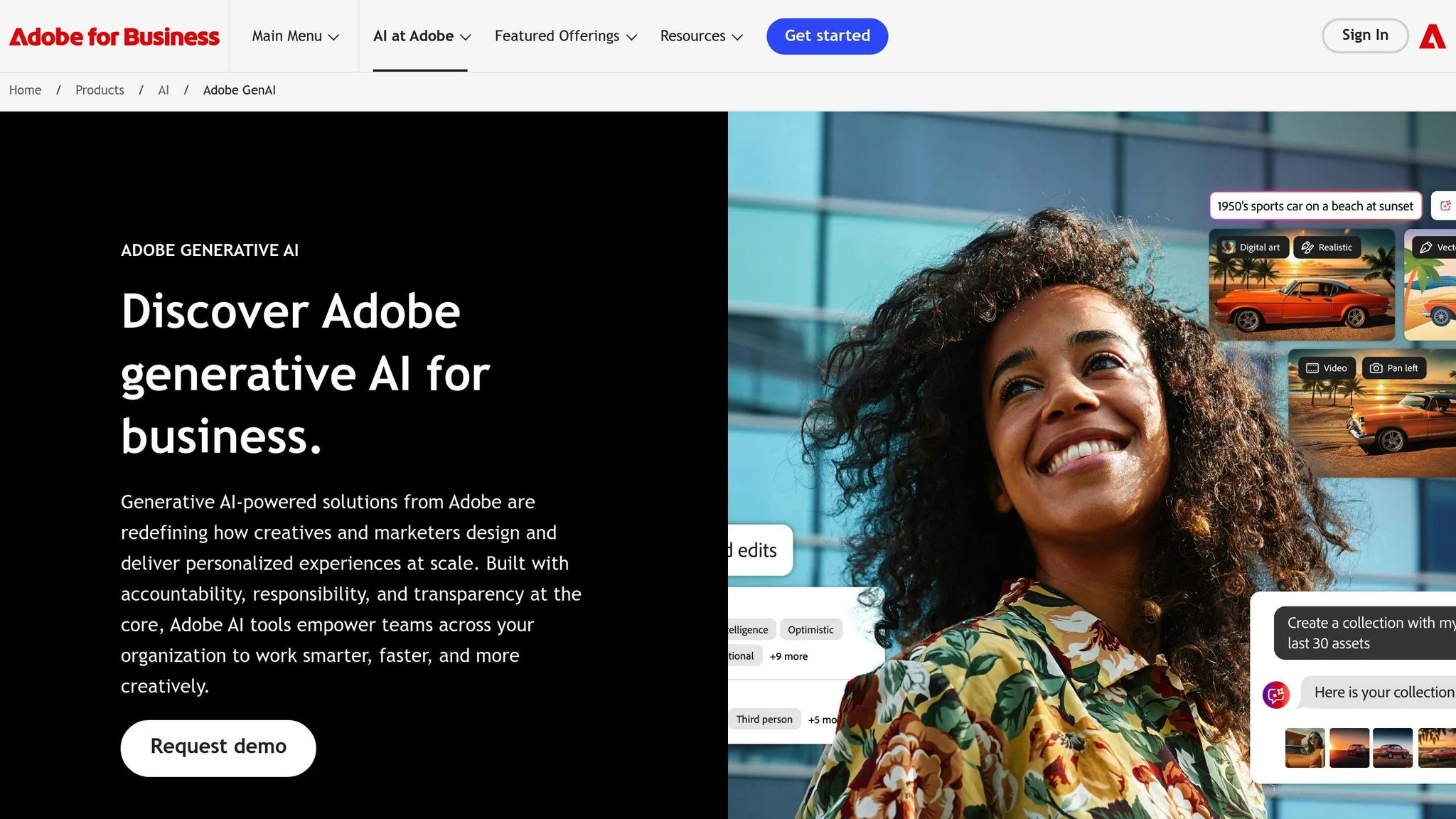1456x819 pixels.
Task: Select the Realistic style chip
Action: point(1327,247)
